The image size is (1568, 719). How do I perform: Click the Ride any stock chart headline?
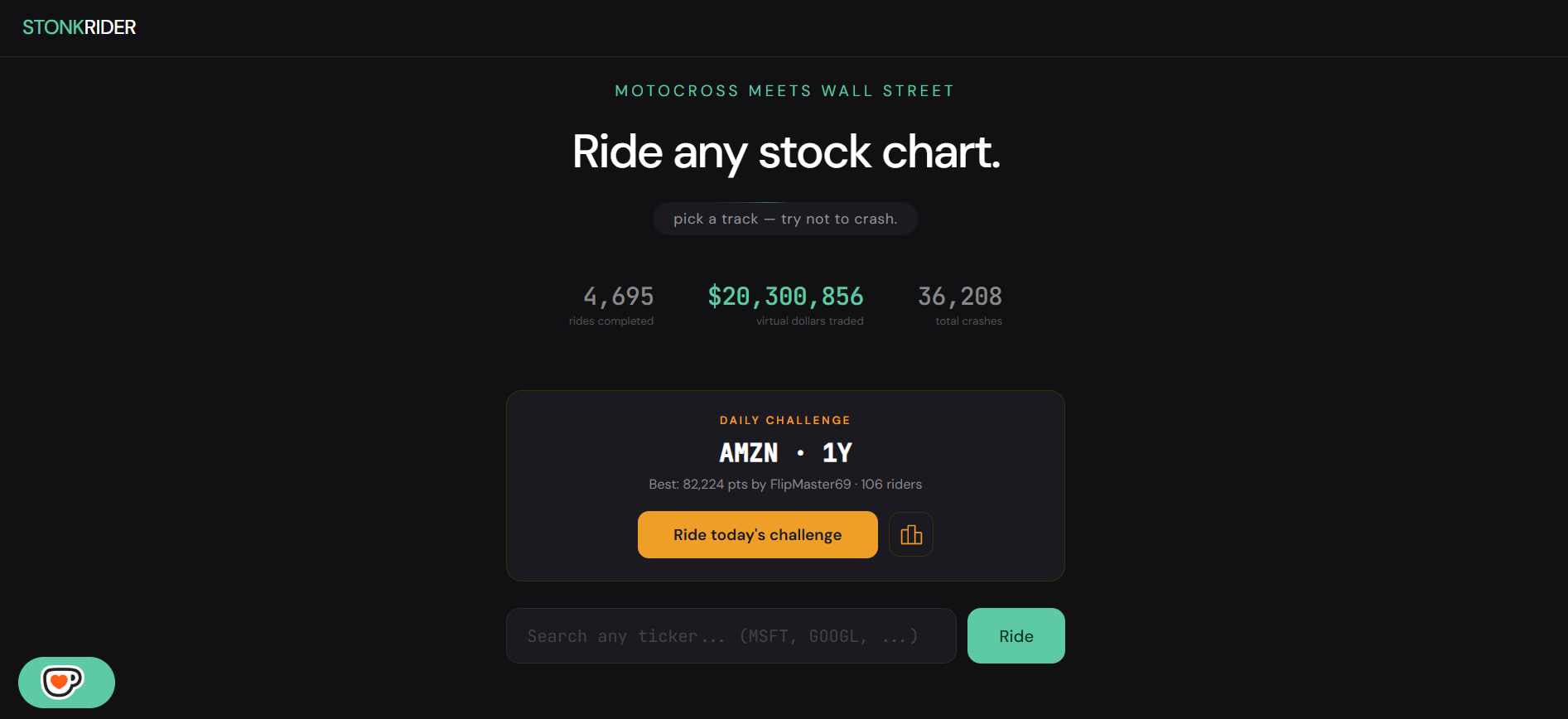point(786,152)
